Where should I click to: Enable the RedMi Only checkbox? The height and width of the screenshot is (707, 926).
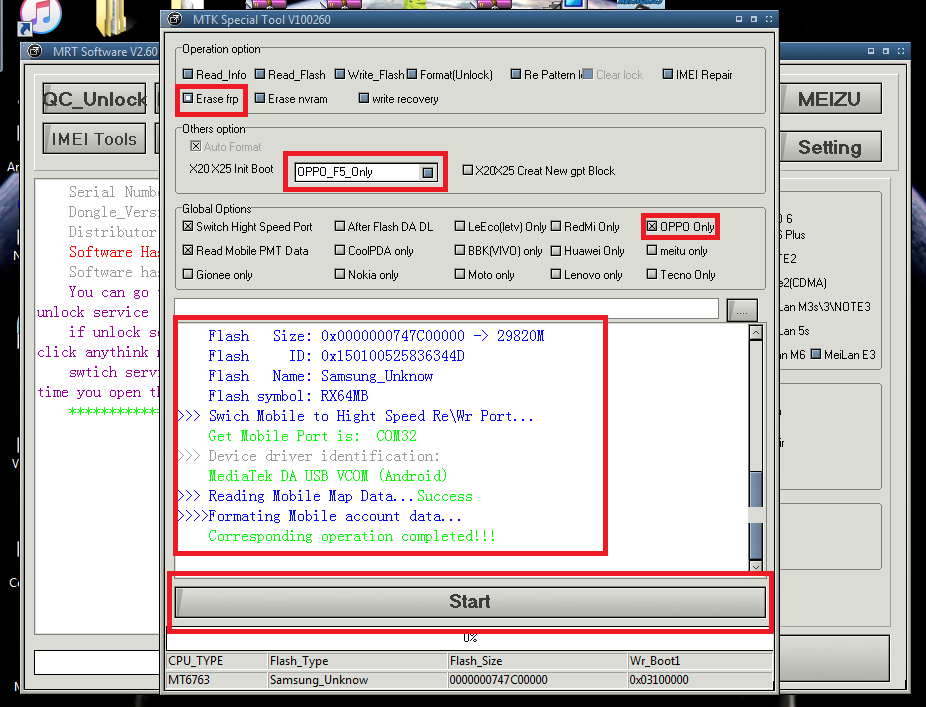(556, 226)
